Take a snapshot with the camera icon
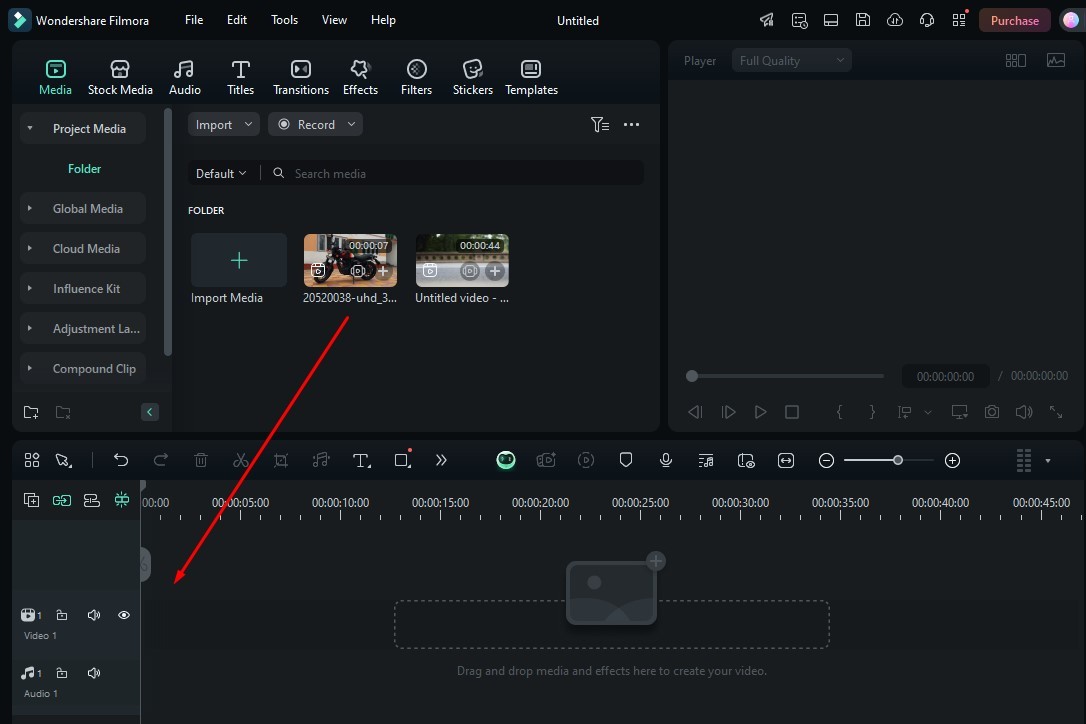Image resolution: width=1086 pixels, height=724 pixels. (x=991, y=412)
